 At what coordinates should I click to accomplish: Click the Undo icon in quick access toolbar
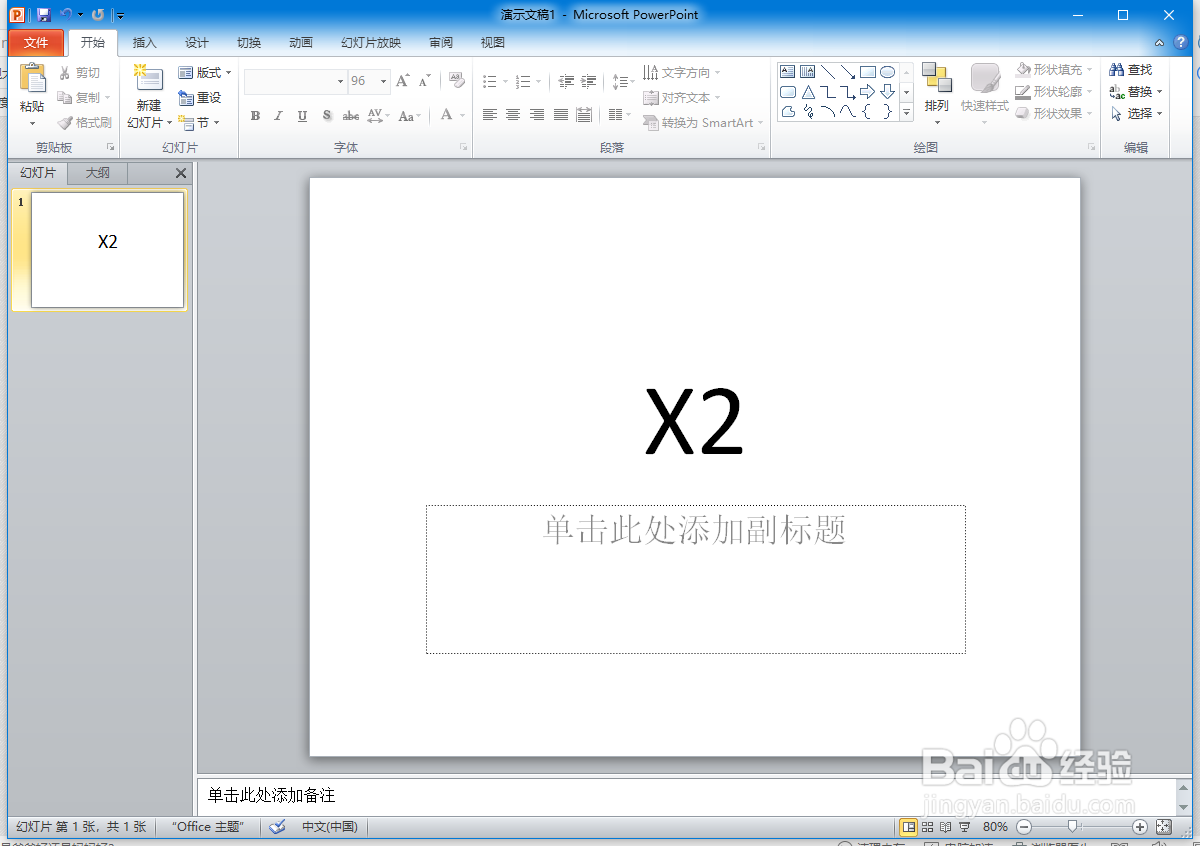[x=67, y=14]
